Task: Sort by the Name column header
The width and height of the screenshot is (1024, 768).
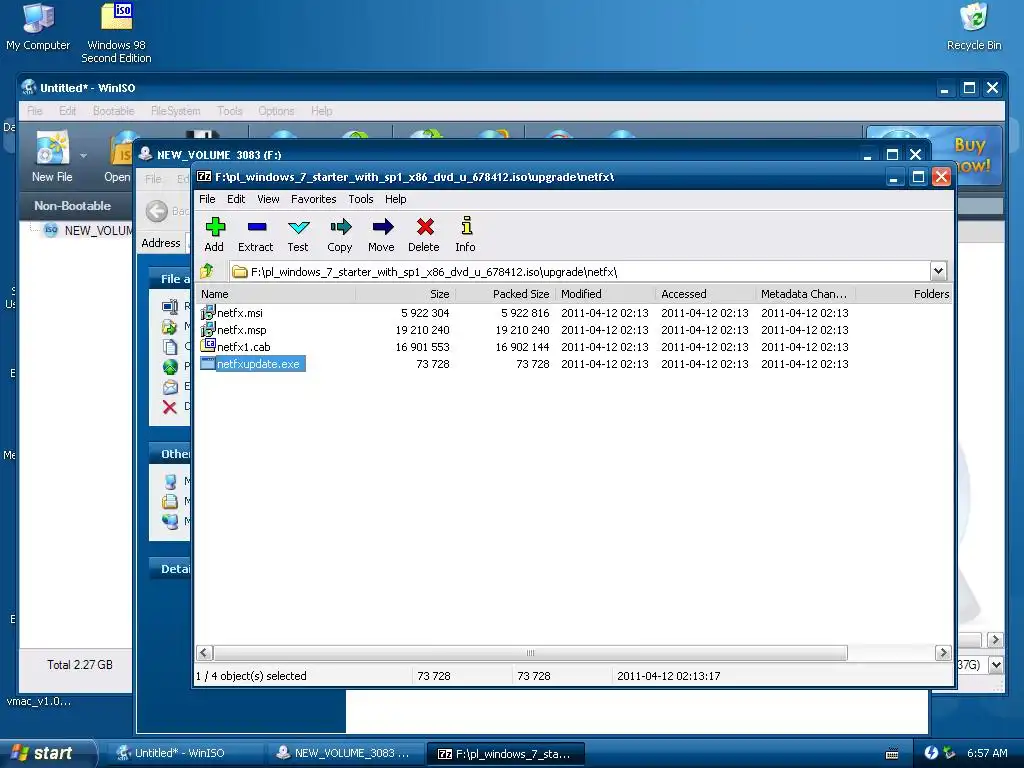Action: coord(276,294)
